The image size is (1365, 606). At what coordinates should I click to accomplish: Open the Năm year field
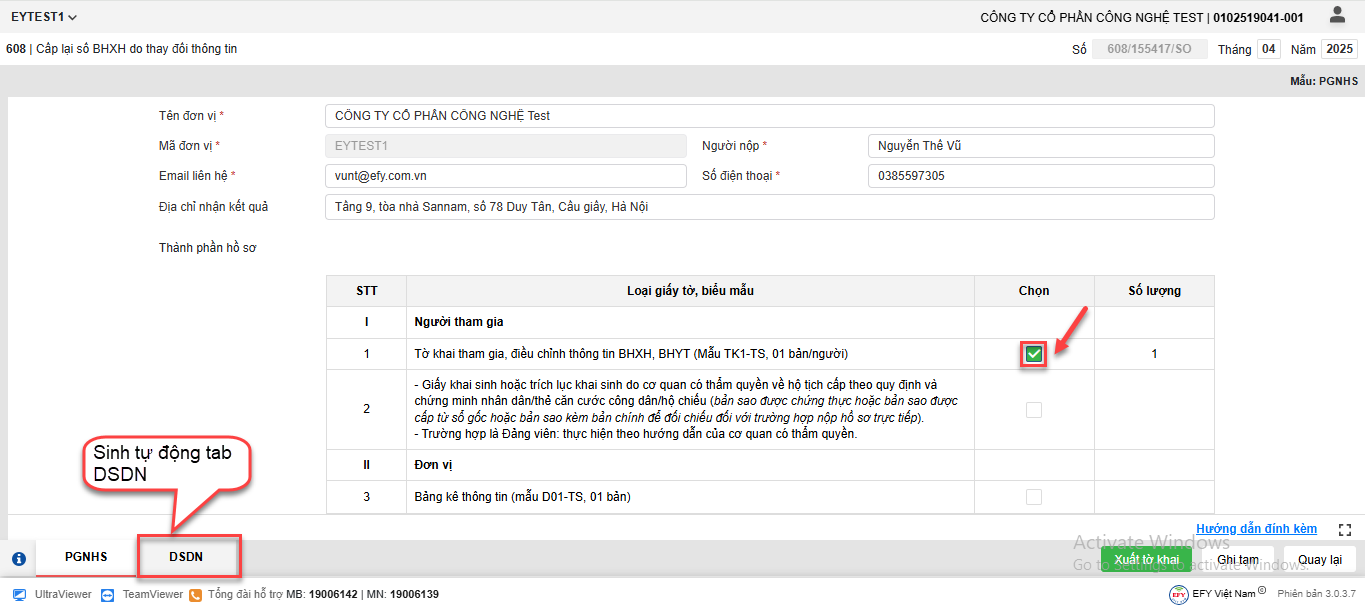click(x=1338, y=49)
